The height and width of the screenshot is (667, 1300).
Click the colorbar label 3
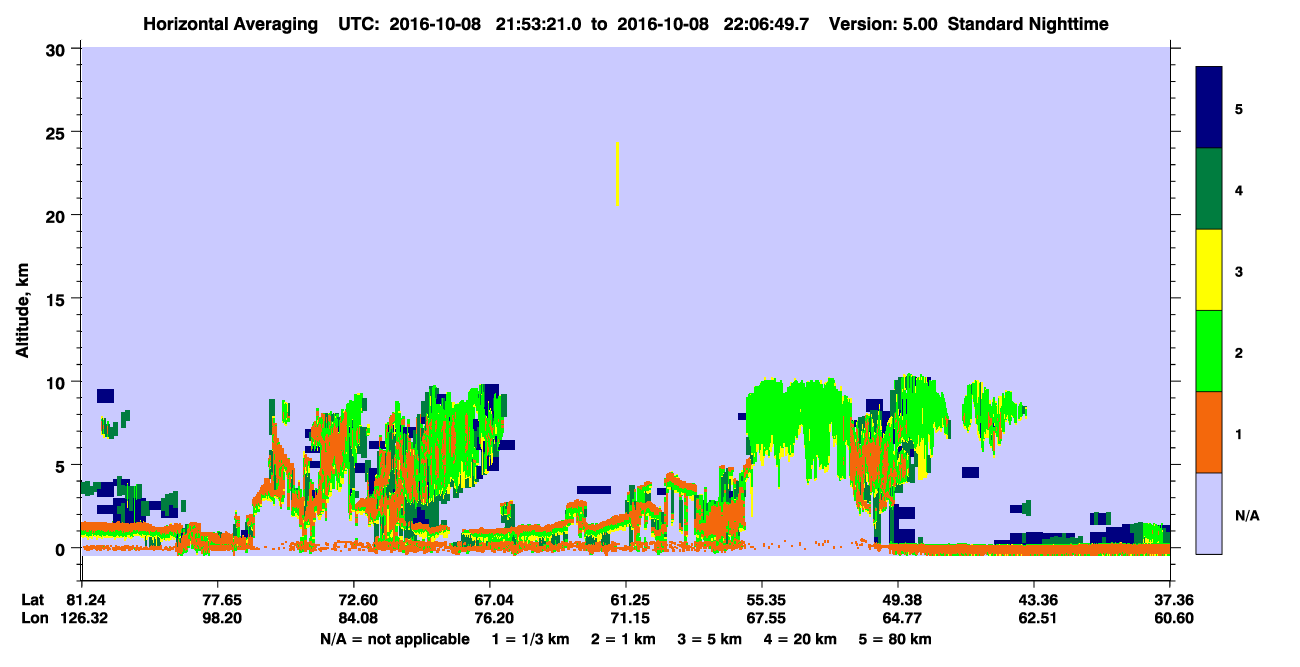[1238, 272]
